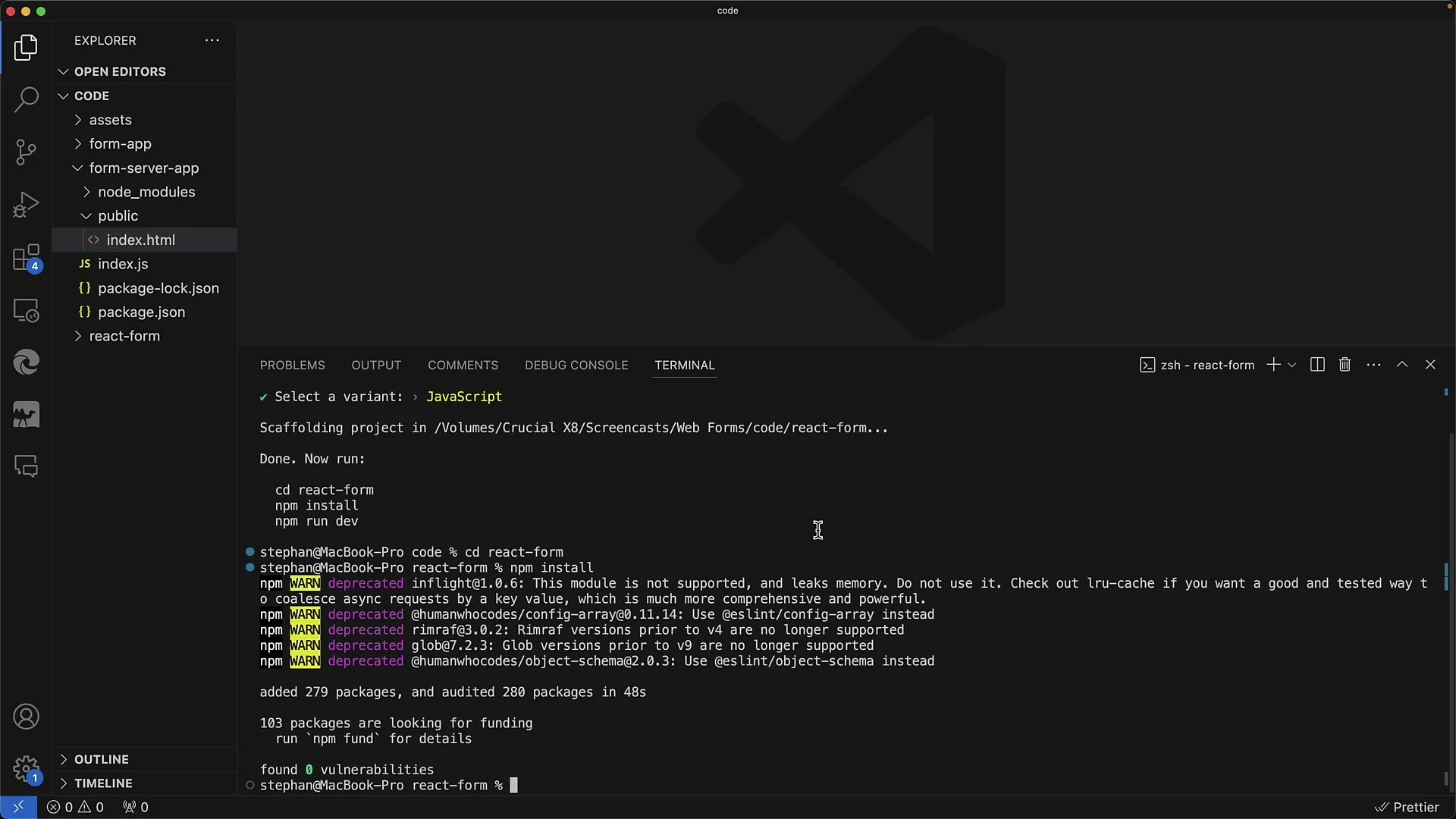The width and height of the screenshot is (1456, 819).
Task: Switch to the PROBLEMS tab
Action: [x=292, y=365]
